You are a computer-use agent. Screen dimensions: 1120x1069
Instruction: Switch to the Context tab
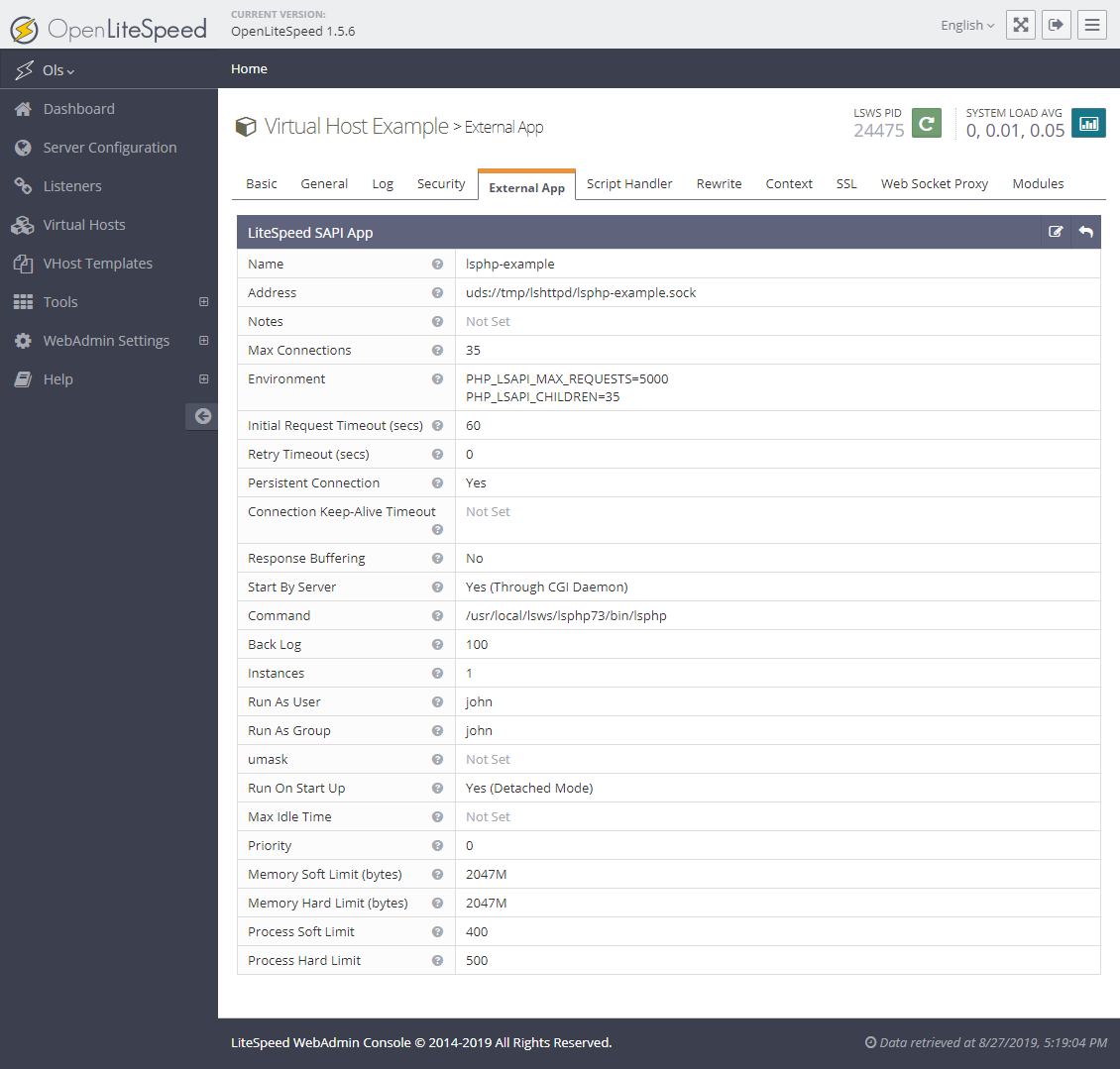coord(789,183)
